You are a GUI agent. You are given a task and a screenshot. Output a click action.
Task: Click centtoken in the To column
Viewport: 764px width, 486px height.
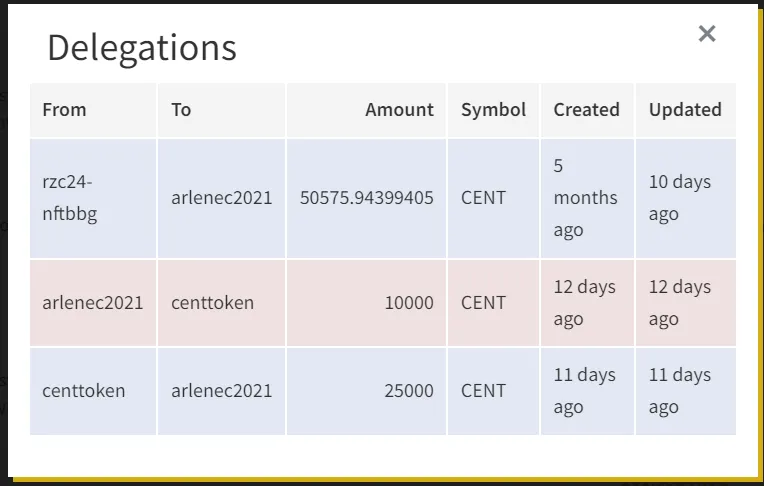click(212, 303)
